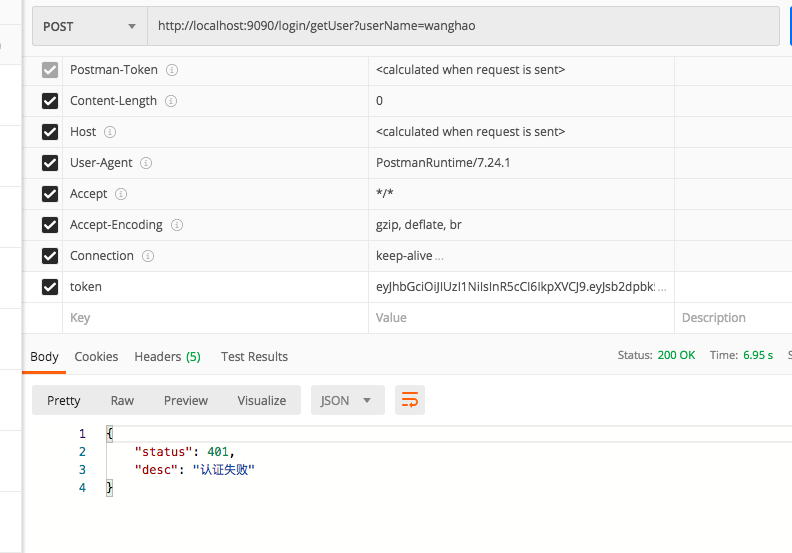Click info icon beside User-Agent

click(x=146, y=163)
